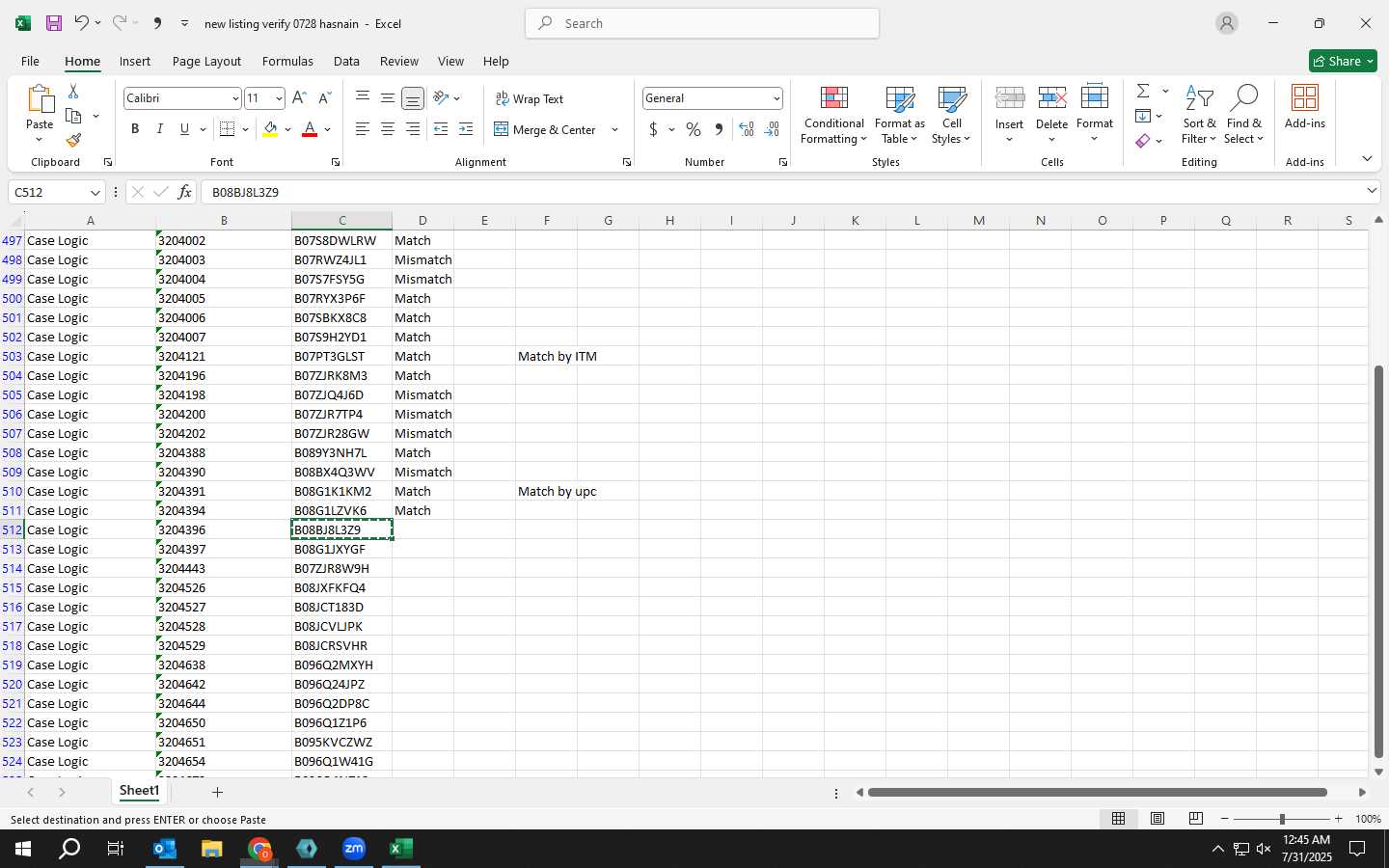The image size is (1389, 868).
Task: Open Format as Table
Action: point(899,115)
